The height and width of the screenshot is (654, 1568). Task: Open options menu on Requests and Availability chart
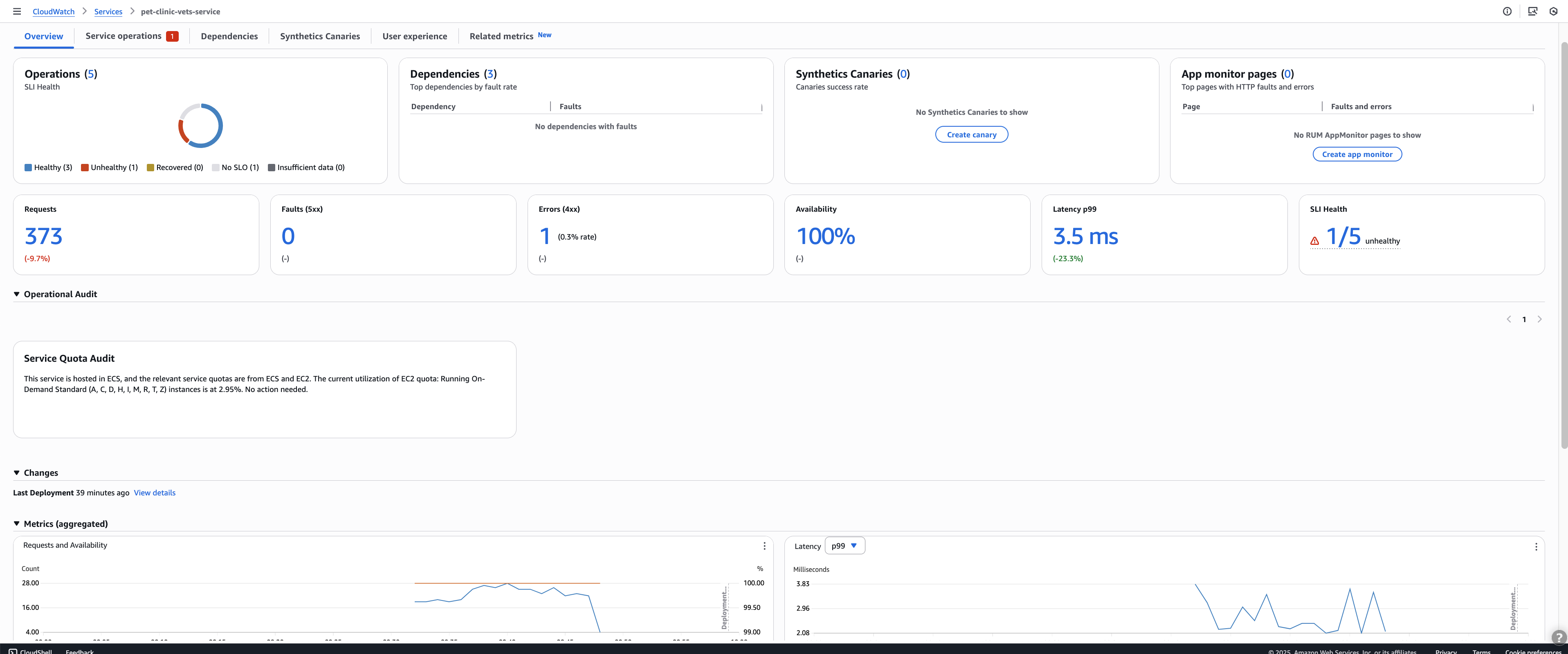click(764, 546)
